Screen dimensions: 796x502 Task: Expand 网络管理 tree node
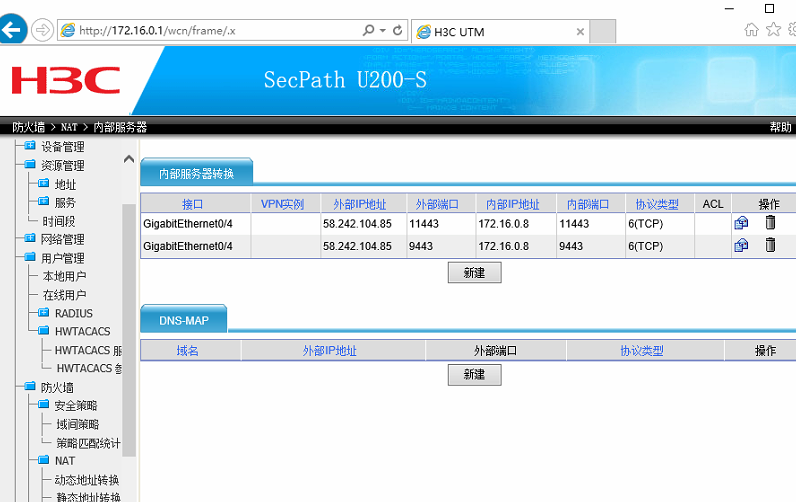click(30, 238)
